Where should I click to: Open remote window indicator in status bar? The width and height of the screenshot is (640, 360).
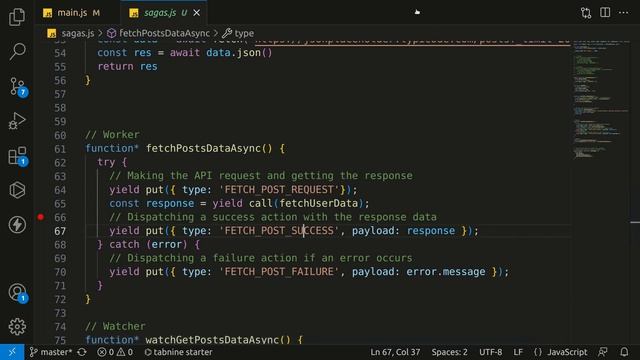12,352
